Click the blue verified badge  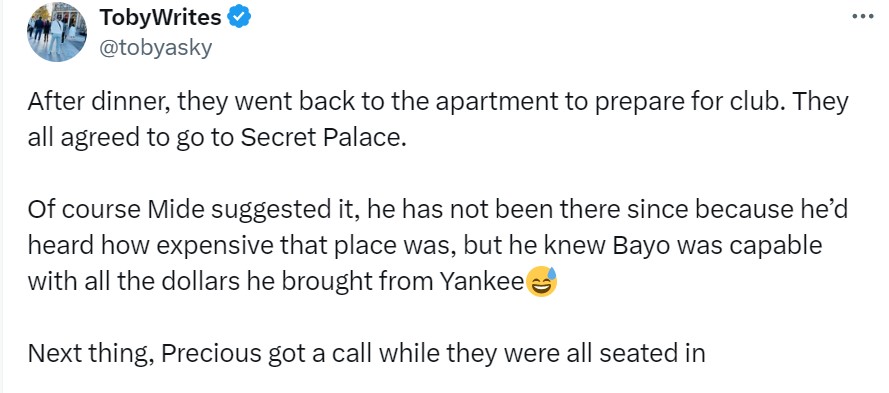click(x=239, y=18)
